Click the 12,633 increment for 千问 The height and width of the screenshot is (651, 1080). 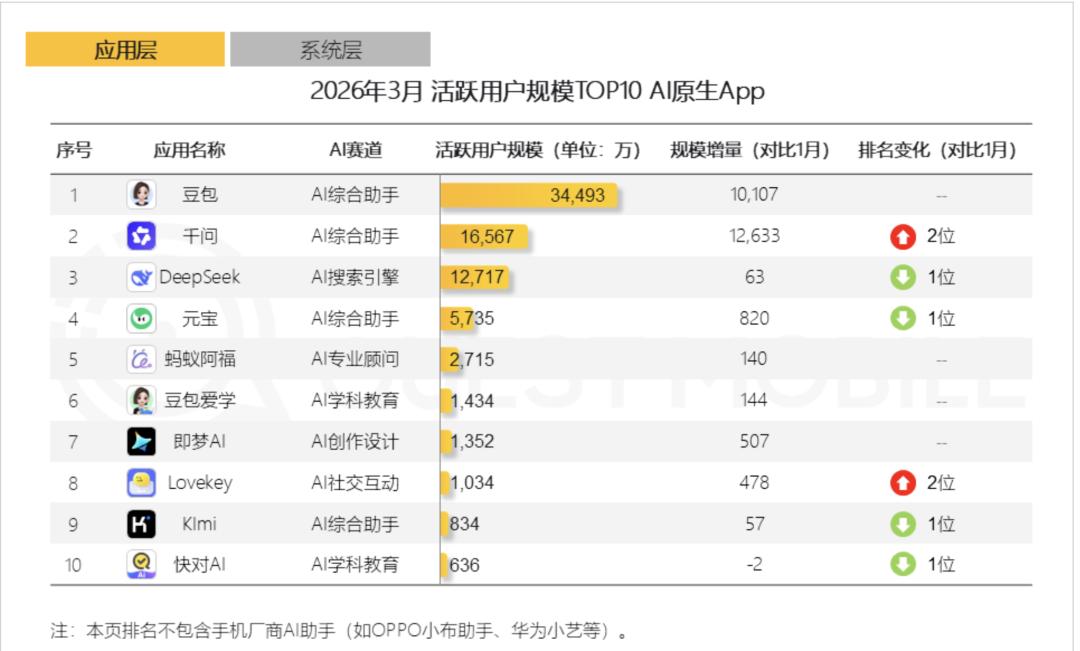pos(754,236)
